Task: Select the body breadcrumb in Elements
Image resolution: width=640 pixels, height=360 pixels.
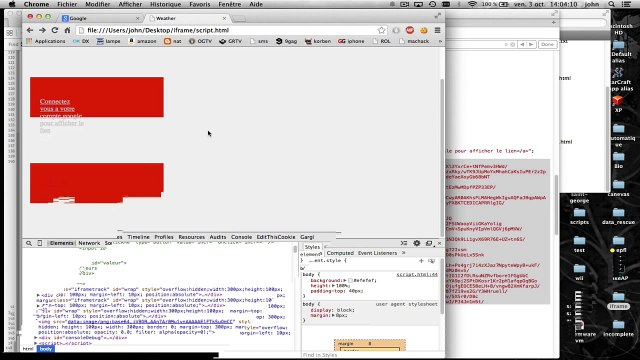Action: tap(46, 349)
